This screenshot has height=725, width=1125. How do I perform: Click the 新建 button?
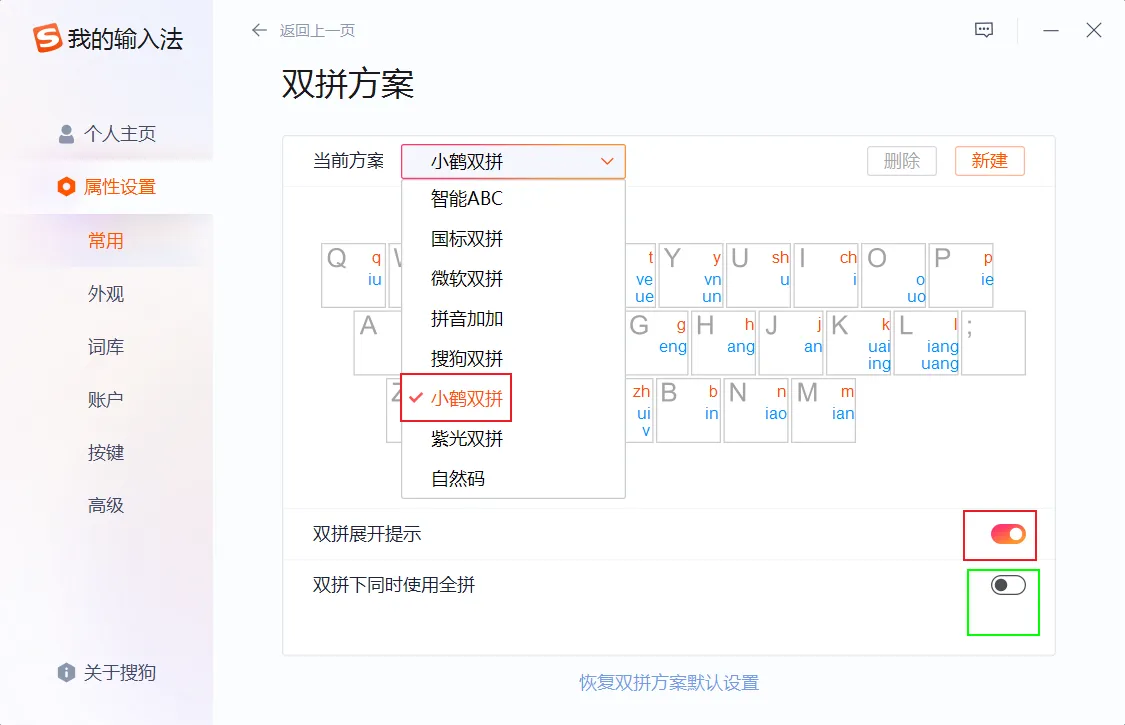(989, 161)
